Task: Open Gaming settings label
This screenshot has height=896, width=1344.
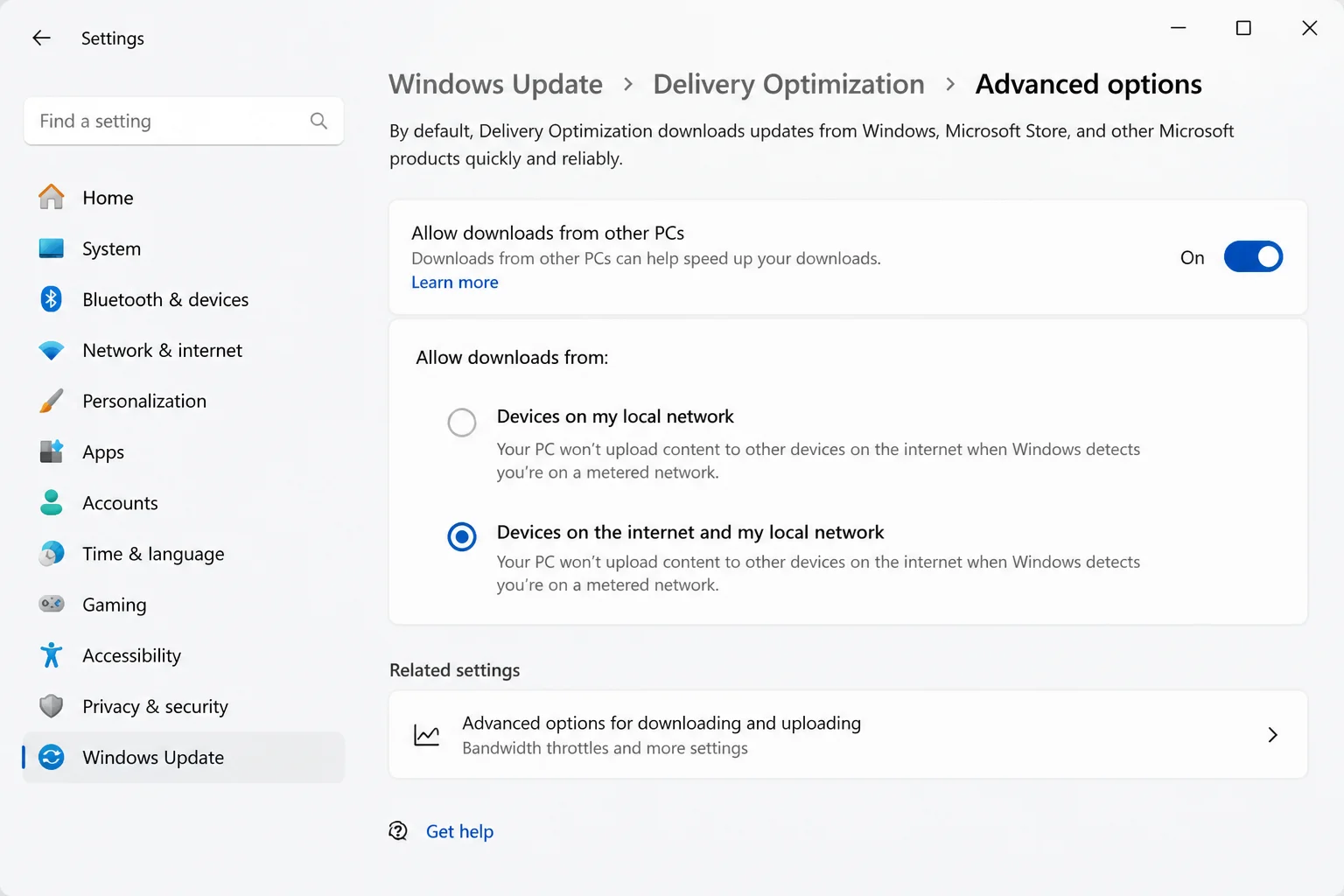Action: [x=115, y=605]
